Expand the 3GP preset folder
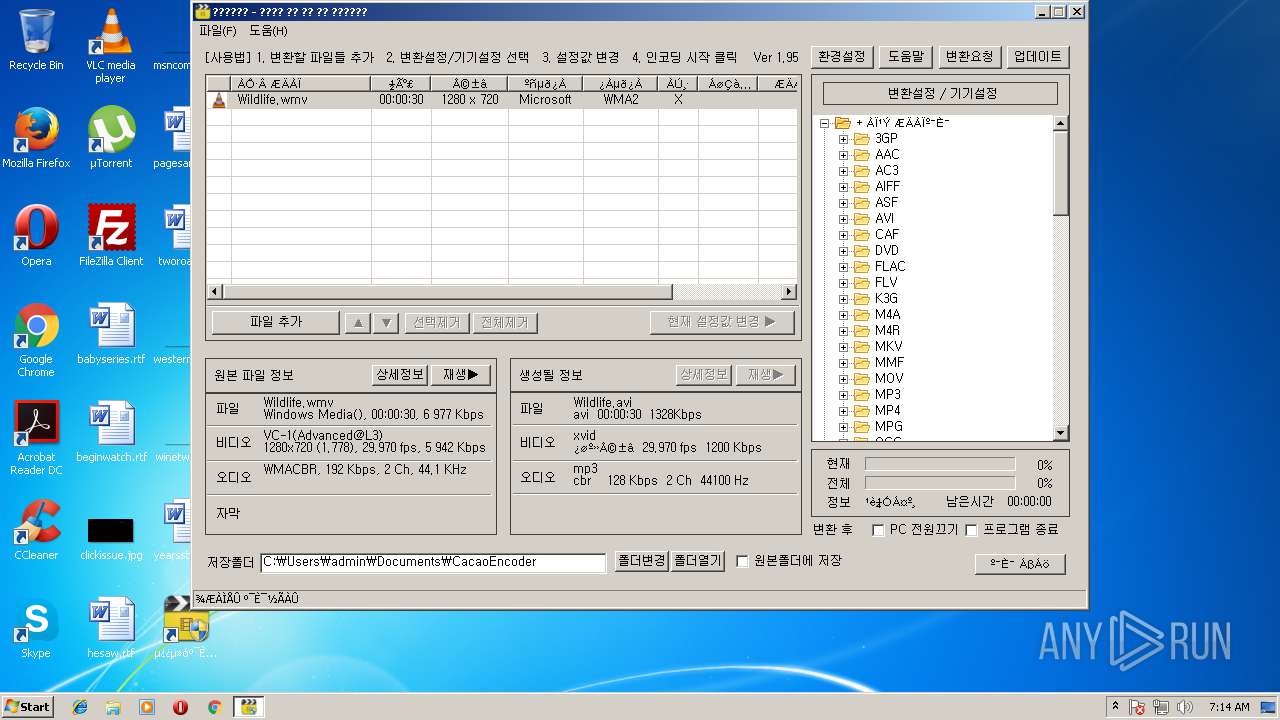 coord(843,139)
